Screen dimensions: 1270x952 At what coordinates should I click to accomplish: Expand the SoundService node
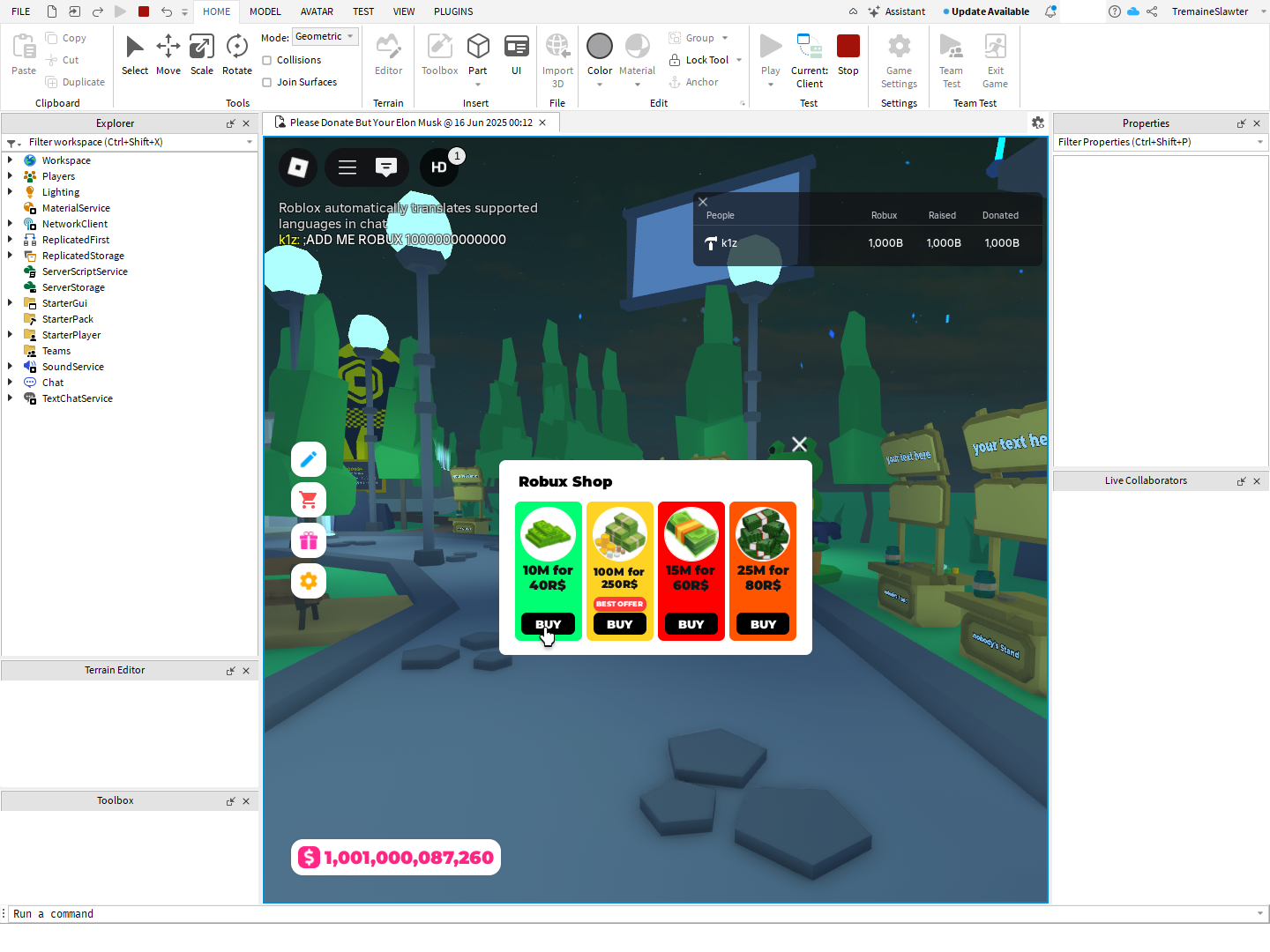(x=10, y=367)
